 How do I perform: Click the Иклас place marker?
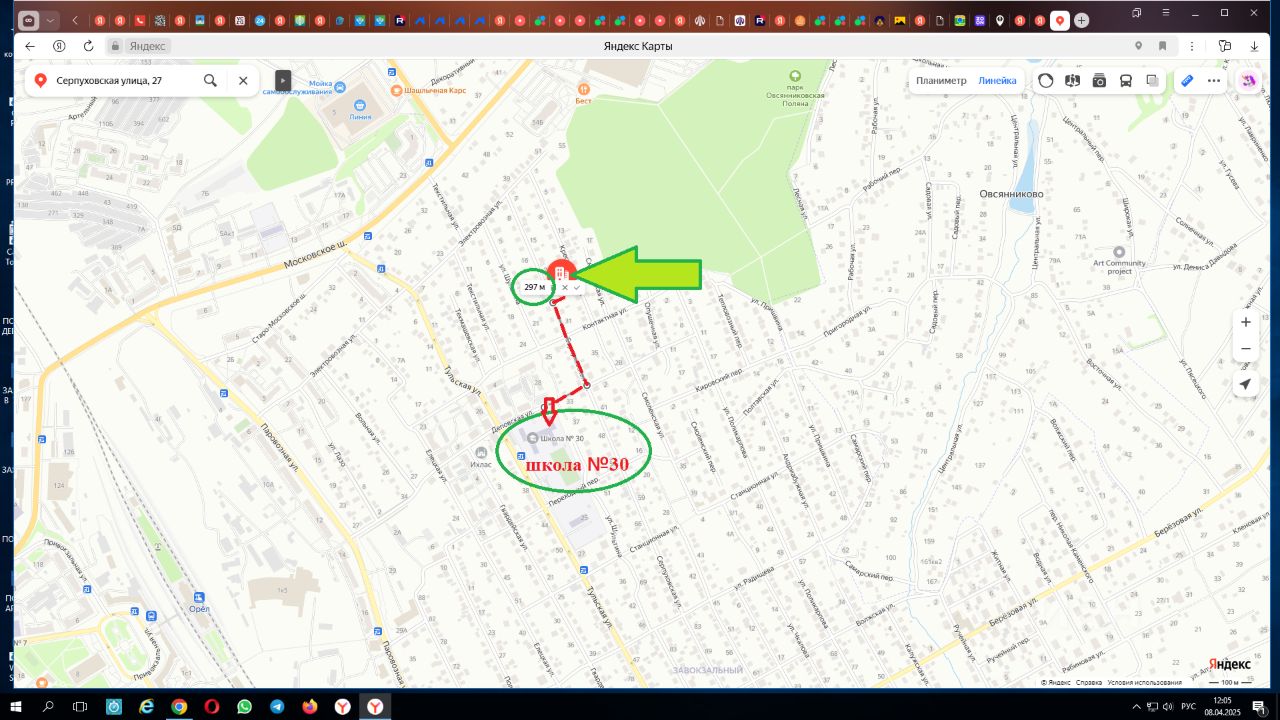481,452
